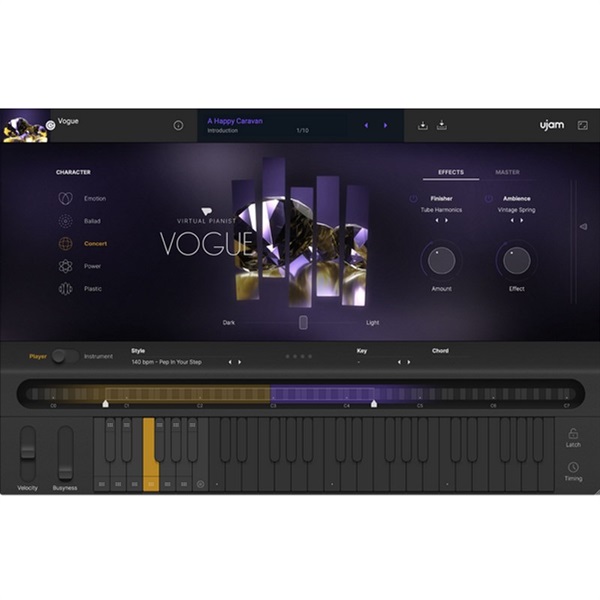Enable the Latch lock button
The height and width of the screenshot is (600, 600).
click(x=573, y=433)
